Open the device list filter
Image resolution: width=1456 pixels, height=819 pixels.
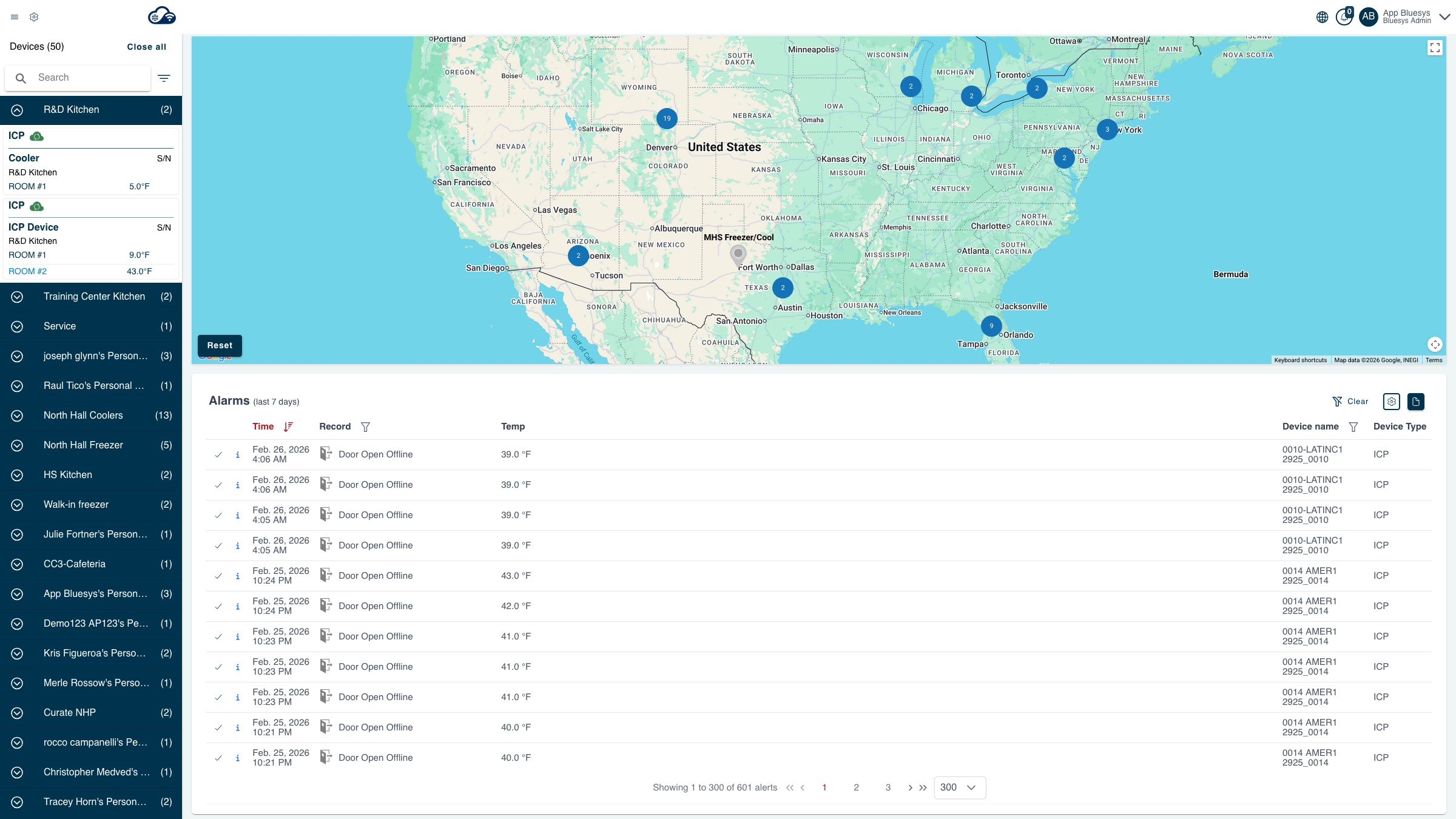pos(164,78)
